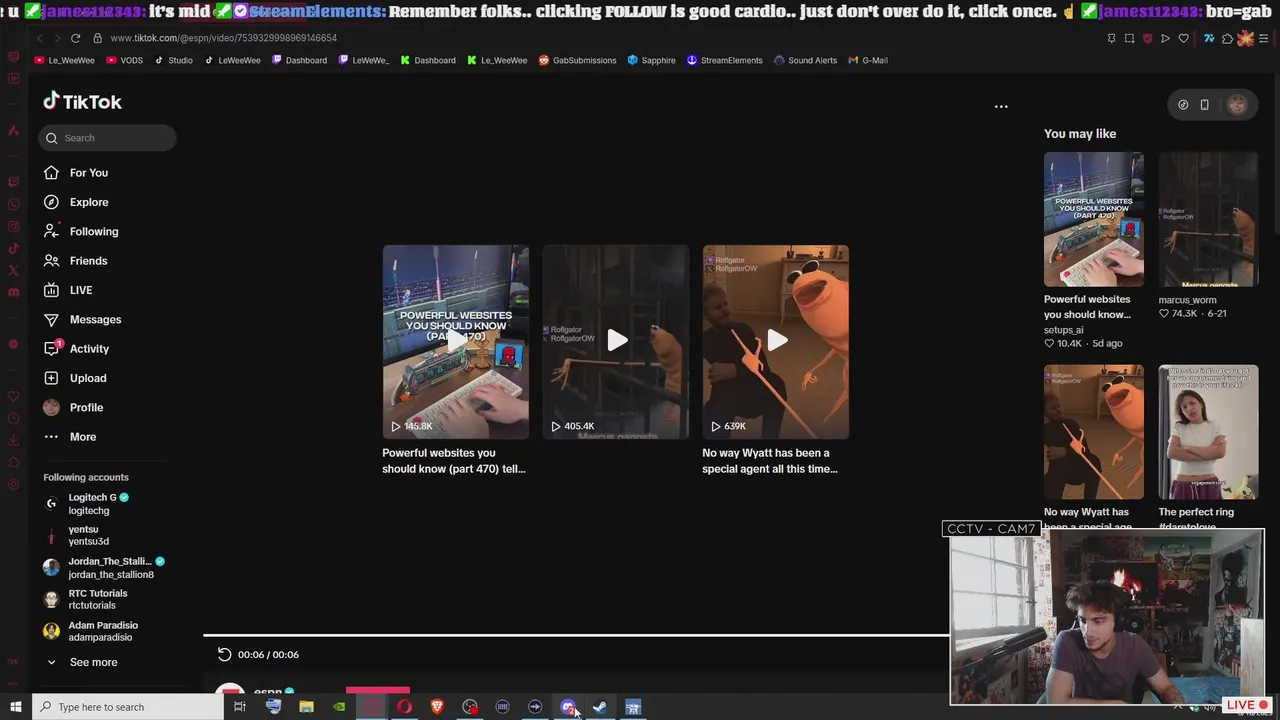Viewport: 1280px width, 720px height.
Task: Click the phone icon beside avatar
Action: pos(1204,105)
